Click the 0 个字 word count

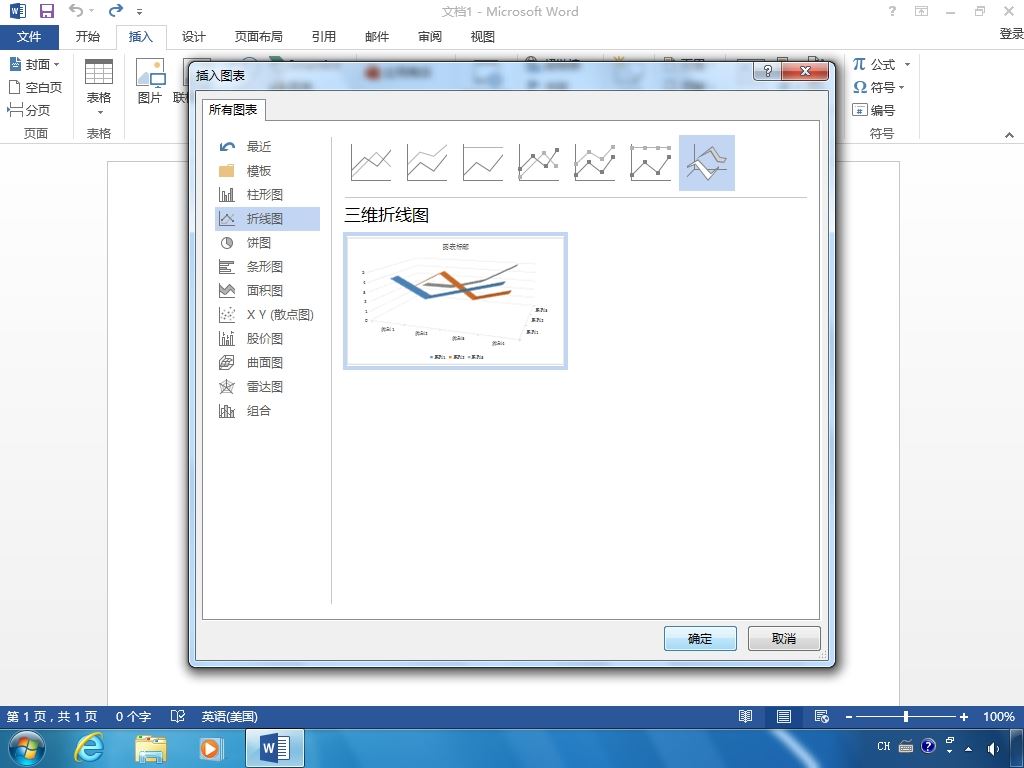[133, 716]
